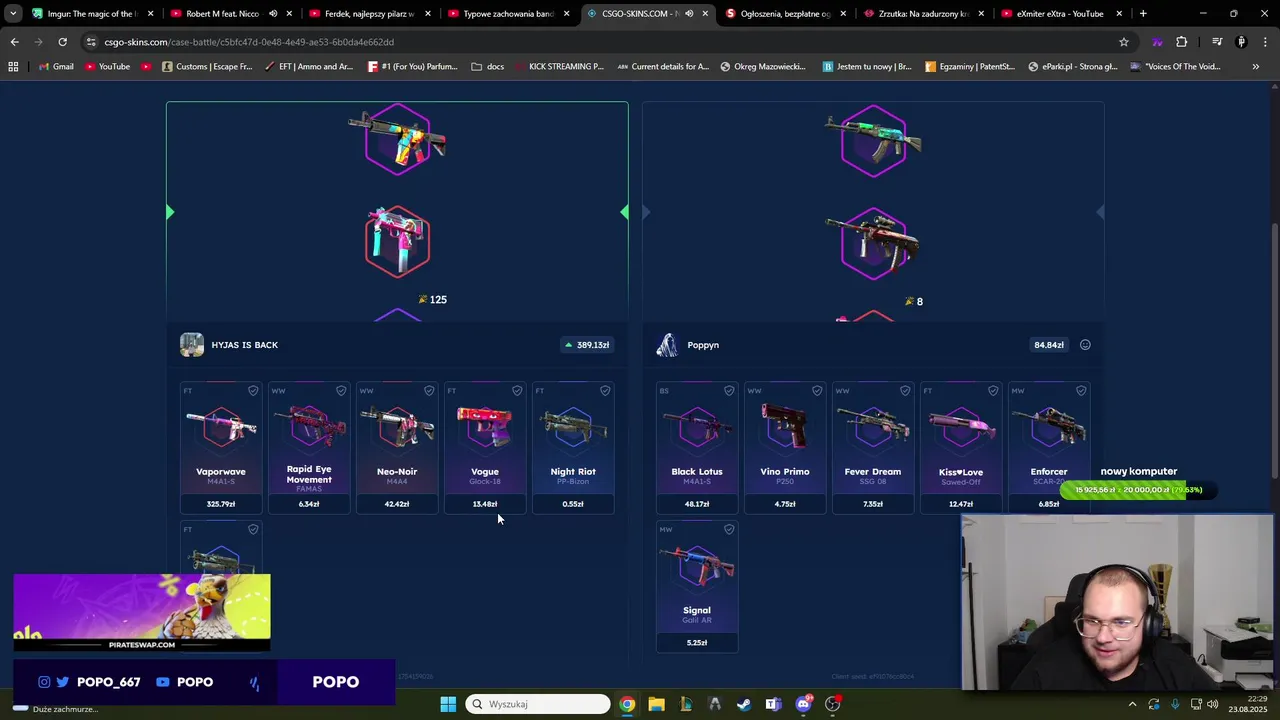The height and width of the screenshot is (720, 1280).
Task: Click the Wyszukaj taskbar search box
Action: [x=538, y=704]
